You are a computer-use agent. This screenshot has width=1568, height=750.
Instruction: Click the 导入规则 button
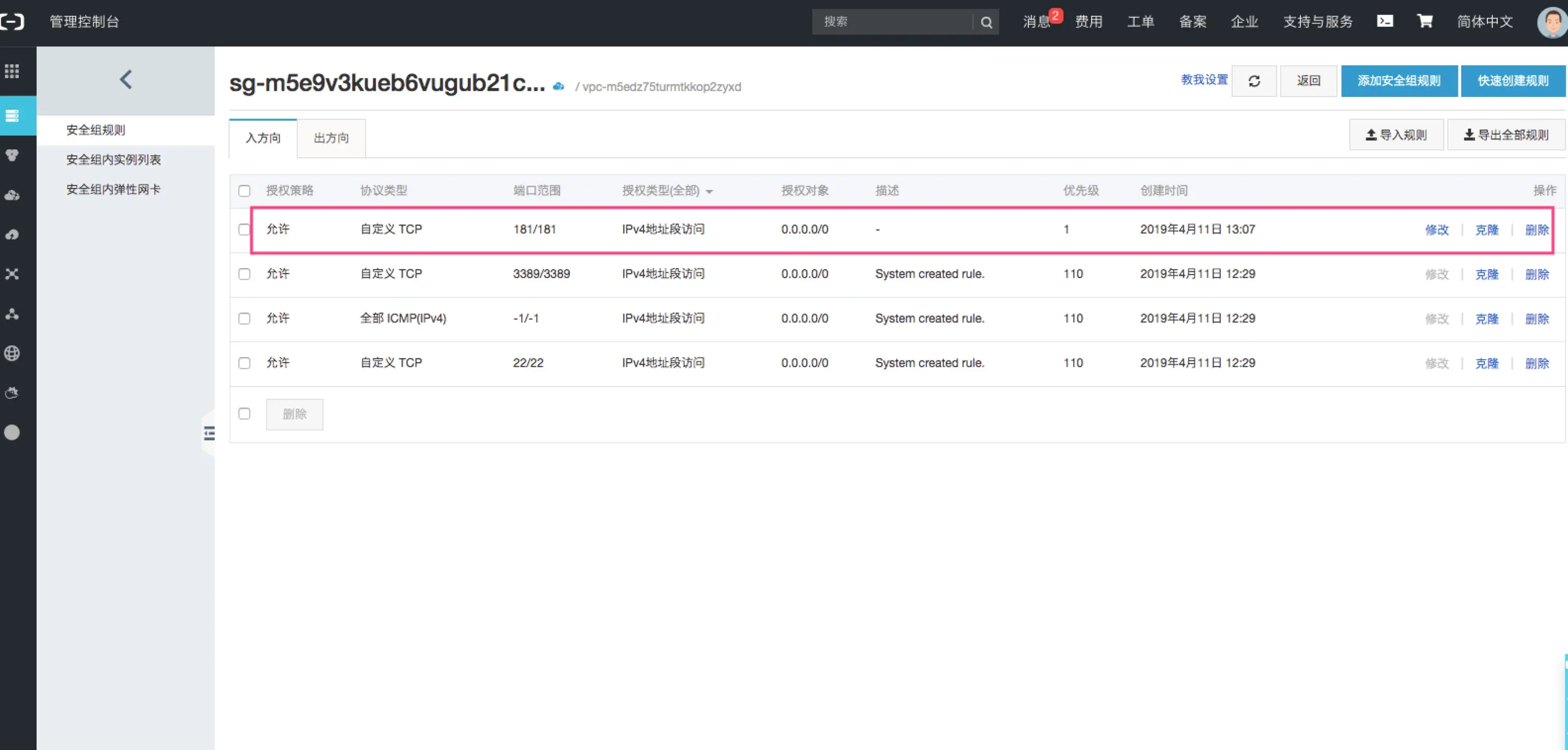coord(1396,135)
